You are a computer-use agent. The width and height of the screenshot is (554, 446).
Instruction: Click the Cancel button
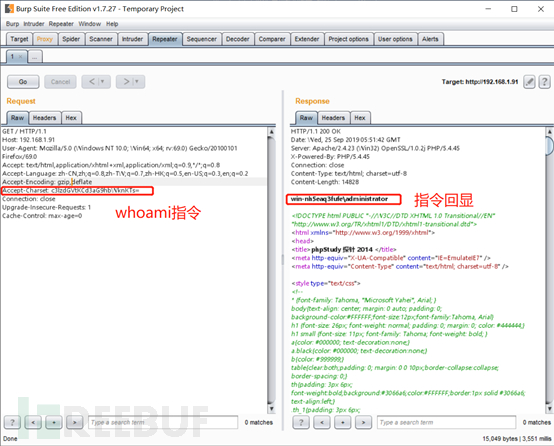click(60, 82)
